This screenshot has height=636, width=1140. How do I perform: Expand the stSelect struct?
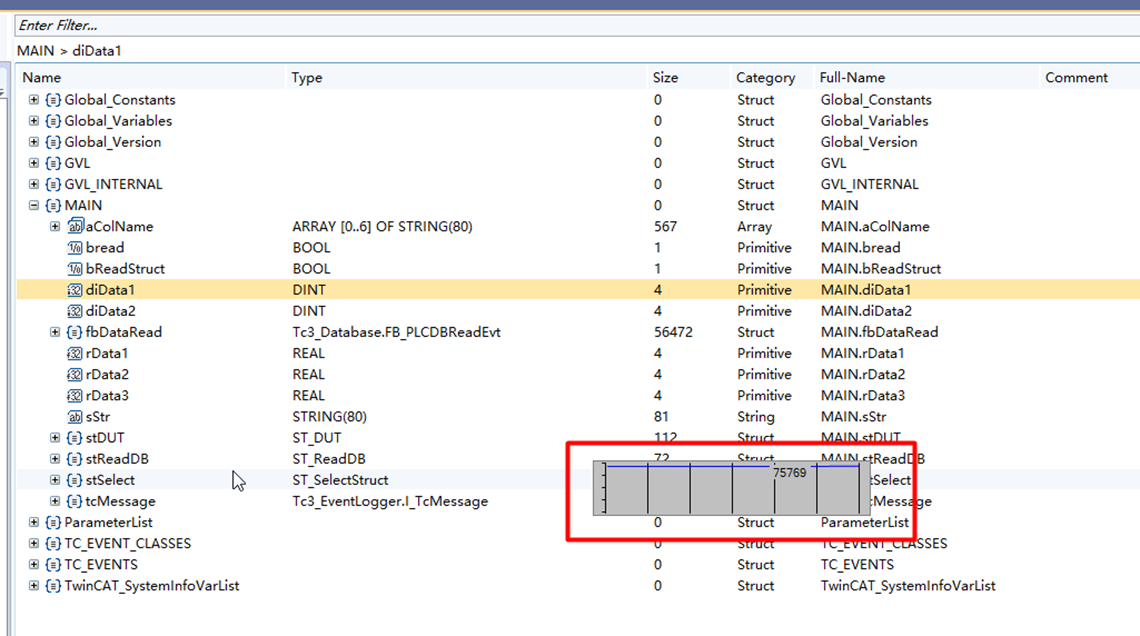coord(55,480)
